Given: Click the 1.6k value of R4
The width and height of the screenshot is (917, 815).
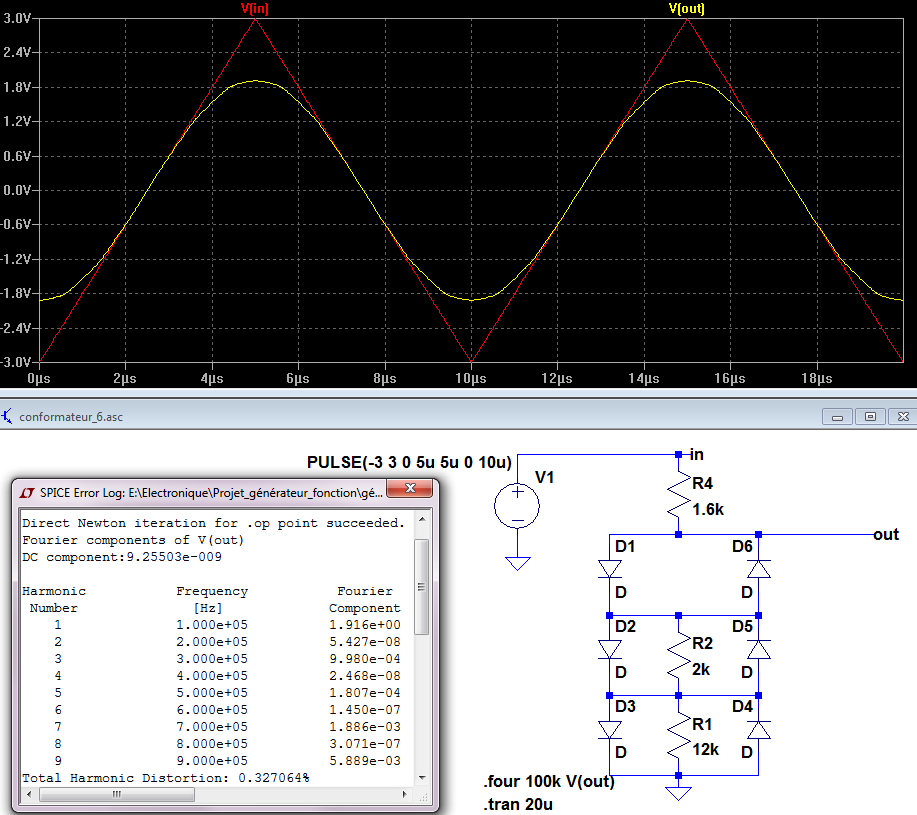Looking at the screenshot, I should (x=708, y=510).
